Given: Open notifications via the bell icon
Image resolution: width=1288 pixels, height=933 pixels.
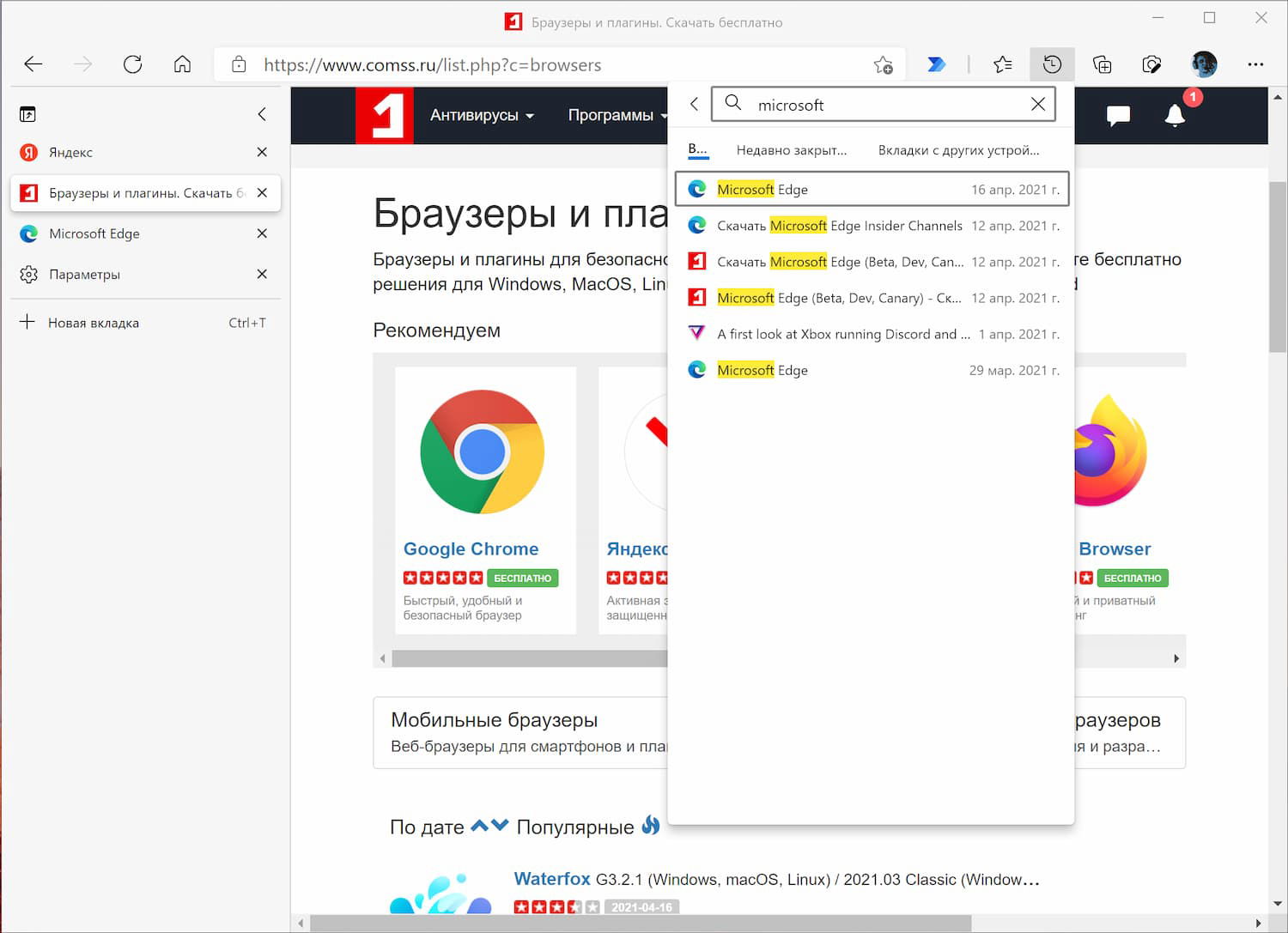Looking at the screenshot, I should (x=1175, y=115).
